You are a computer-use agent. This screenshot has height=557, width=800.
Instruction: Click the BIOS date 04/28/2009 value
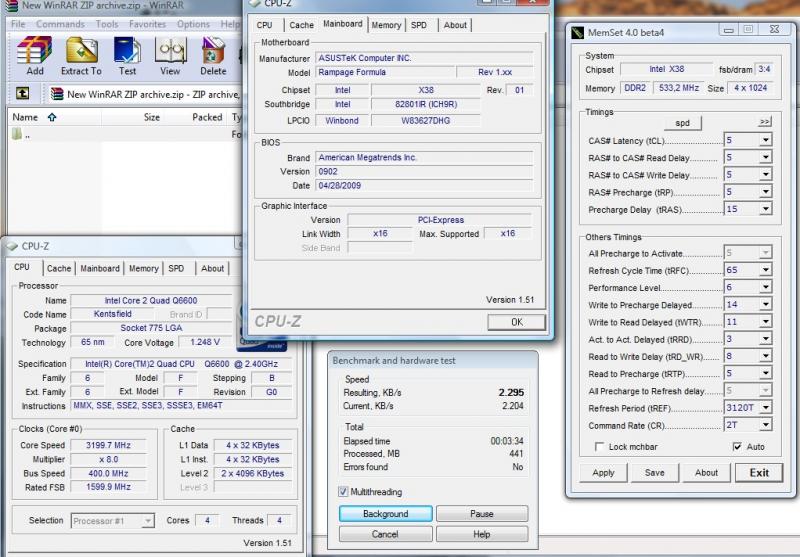424,186
